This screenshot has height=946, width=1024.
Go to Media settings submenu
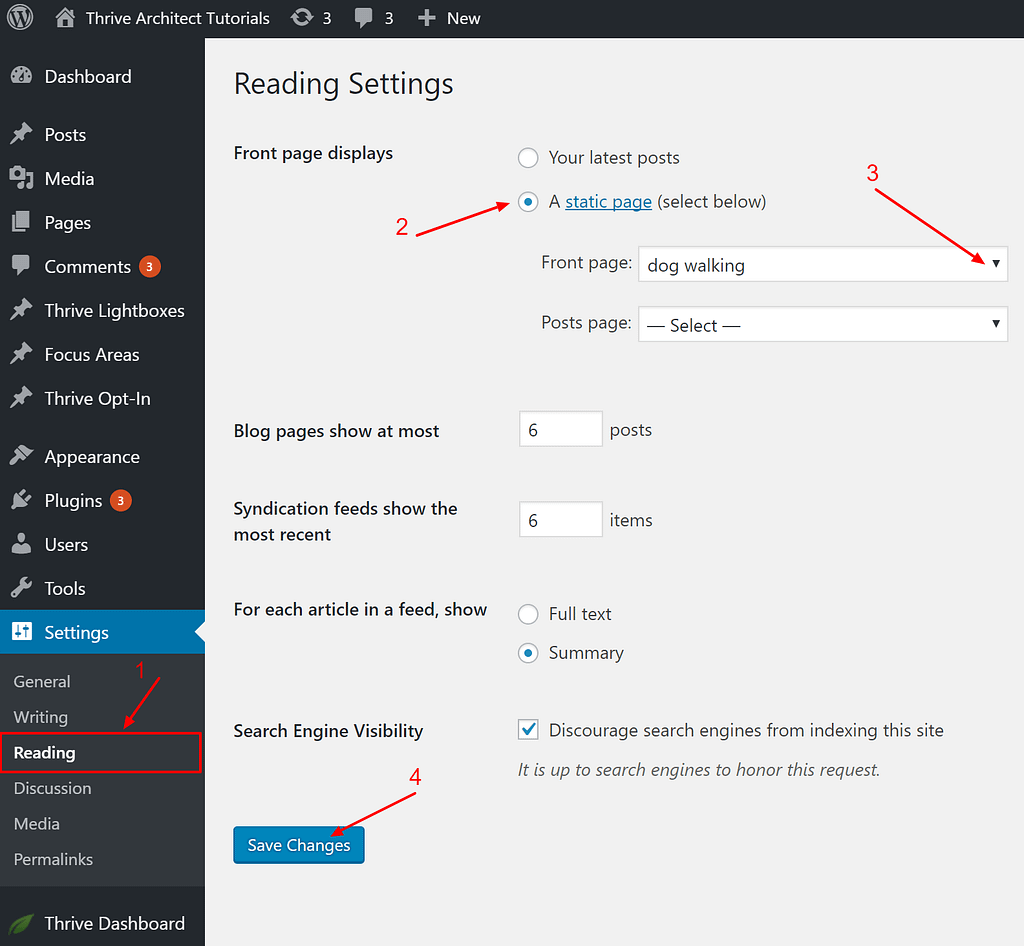click(37, 824)
